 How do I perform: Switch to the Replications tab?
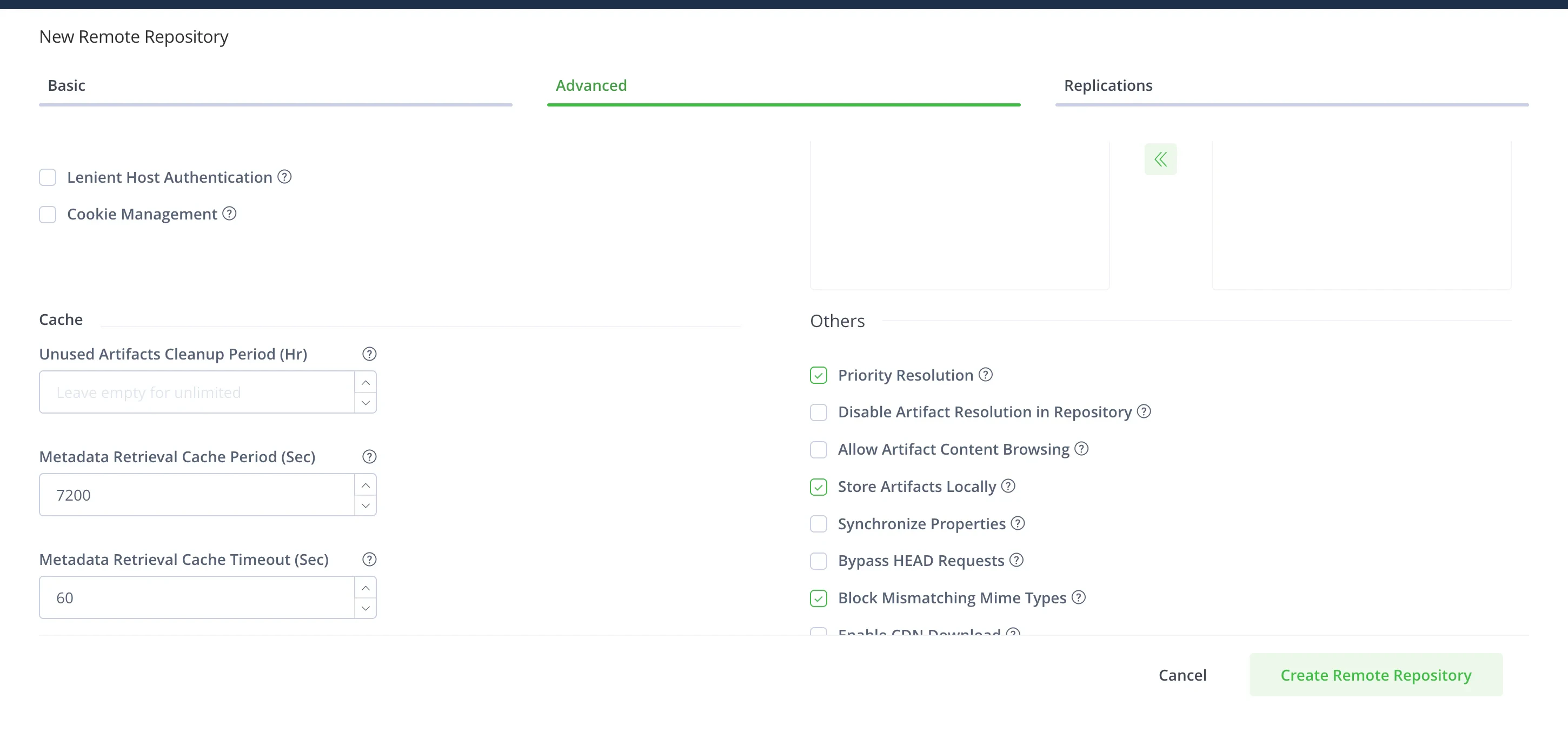point(1107,85)
